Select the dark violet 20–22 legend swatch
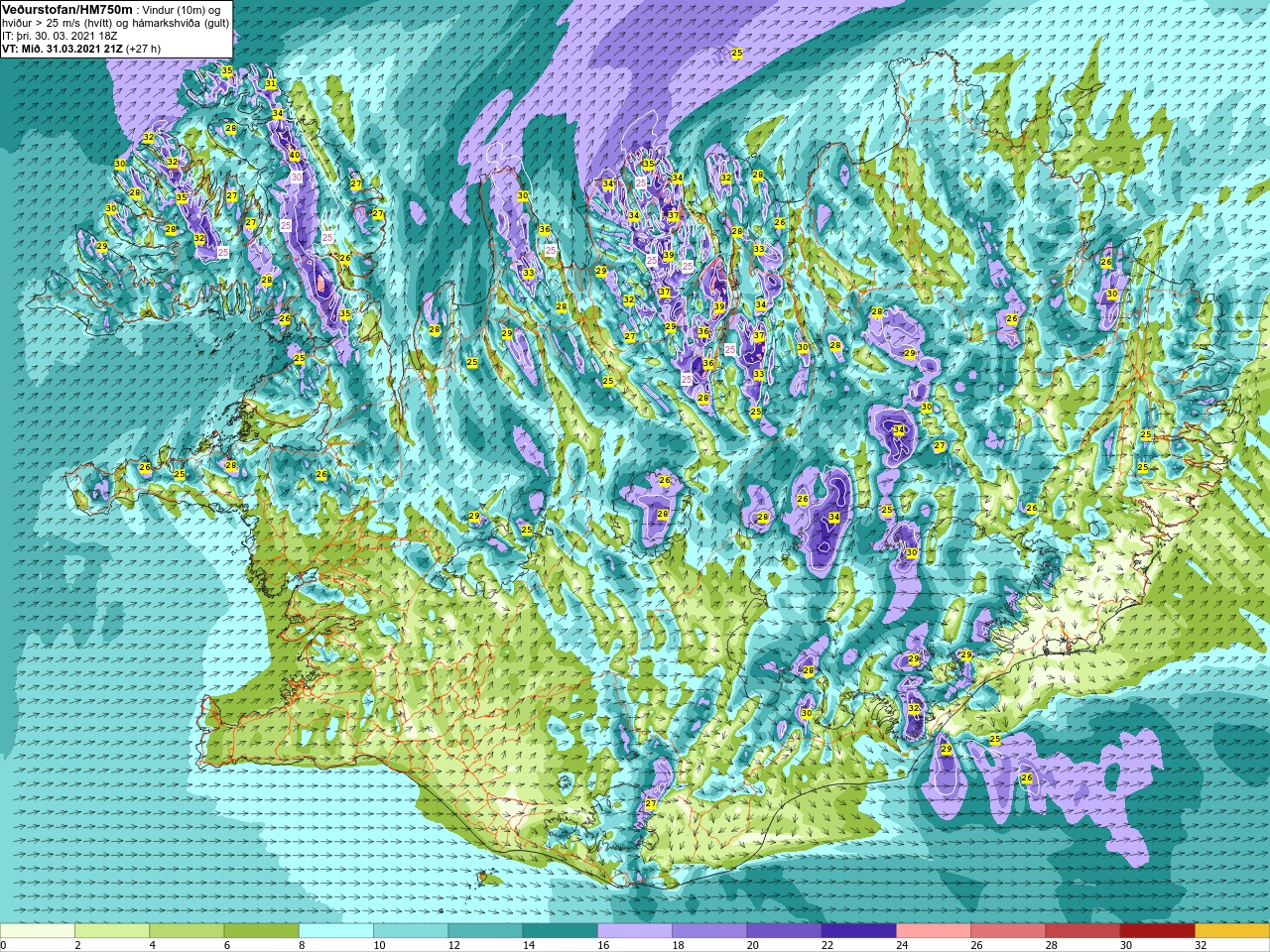 click(784, 932)
